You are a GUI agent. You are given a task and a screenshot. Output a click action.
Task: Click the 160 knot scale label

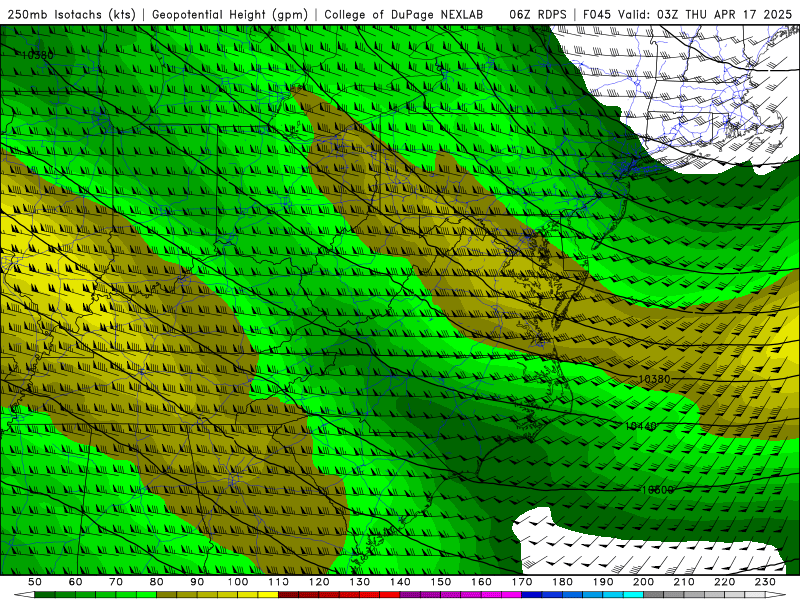click(482, 582)
